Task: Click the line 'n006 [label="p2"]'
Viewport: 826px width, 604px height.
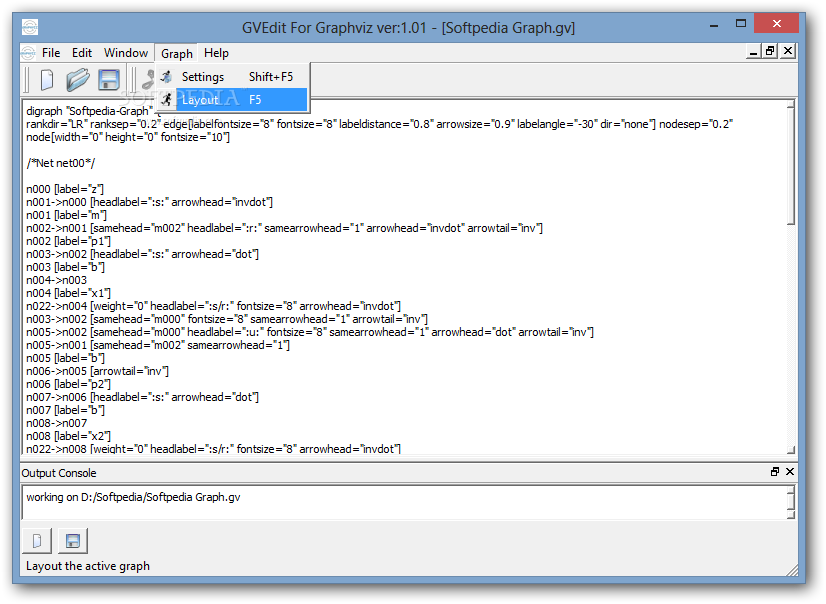Action: pyautogui.click(x=68, y=384)
